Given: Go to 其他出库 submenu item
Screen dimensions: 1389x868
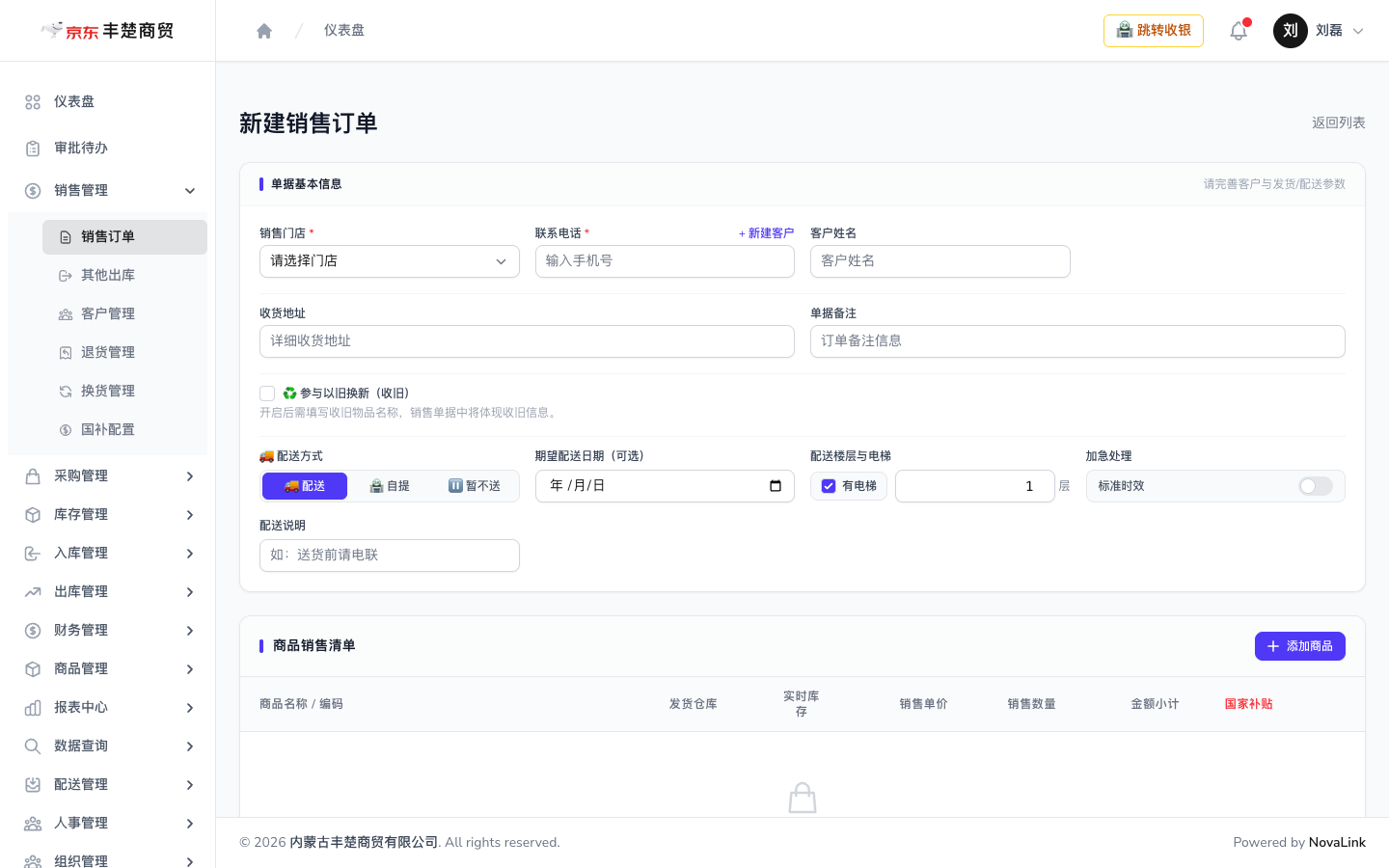Looking at the screenshot, I should pyautogui.click(x=124, y=276).
